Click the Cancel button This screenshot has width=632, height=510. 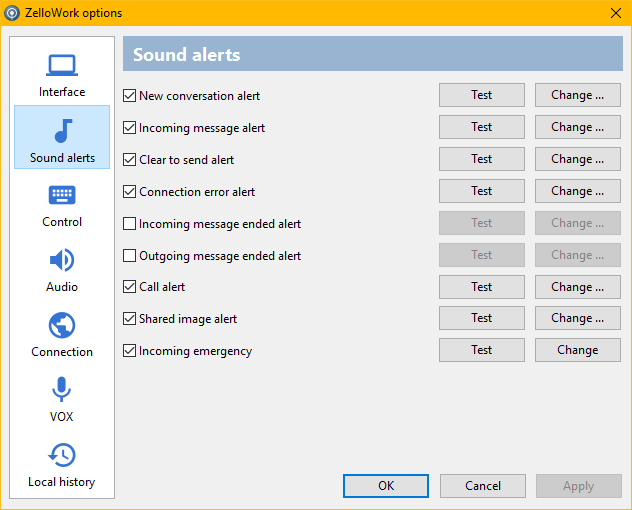click(x=482, y=486)
